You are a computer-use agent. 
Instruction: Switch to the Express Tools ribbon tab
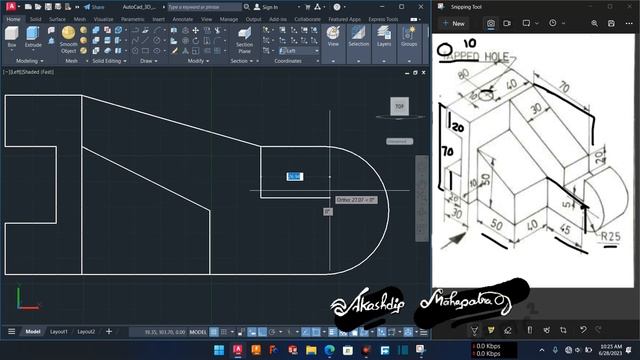(383, 19)
